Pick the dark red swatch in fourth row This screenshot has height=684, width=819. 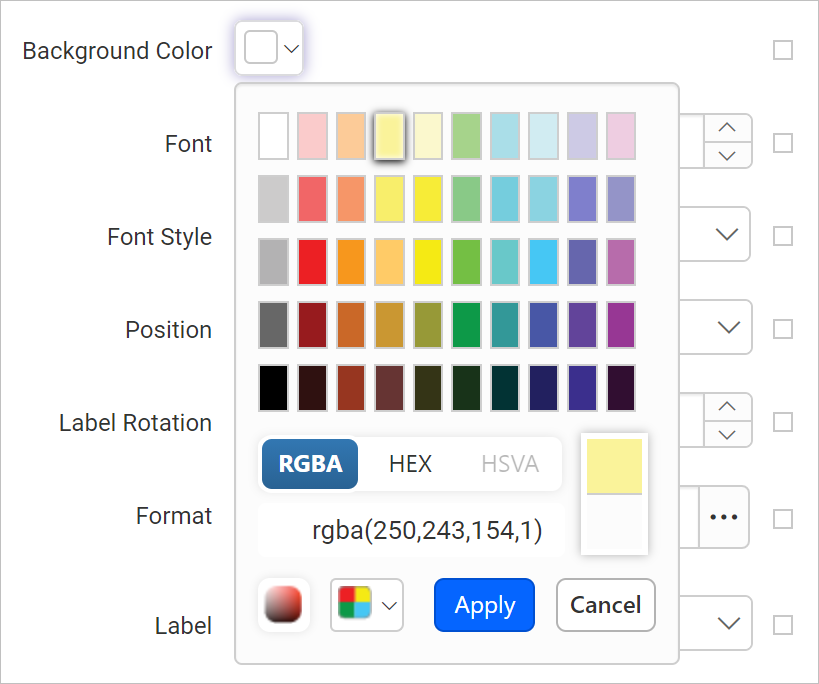pos(312,325)
